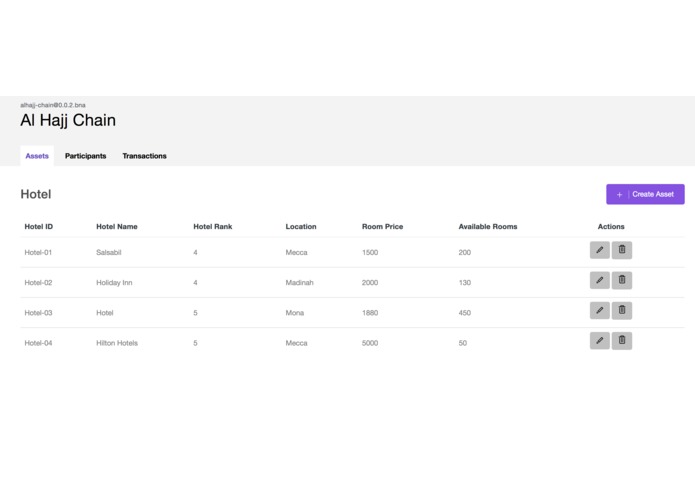Click the room price 5000

pos(370,343)
